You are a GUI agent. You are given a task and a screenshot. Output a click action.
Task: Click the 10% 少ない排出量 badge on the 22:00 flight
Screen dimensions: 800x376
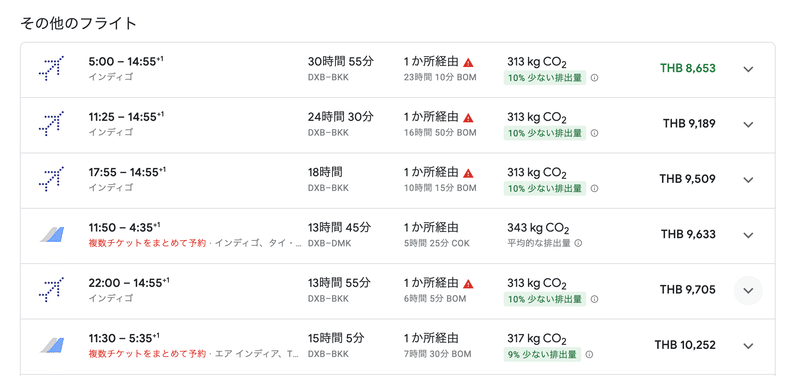[x=545, y=299]
